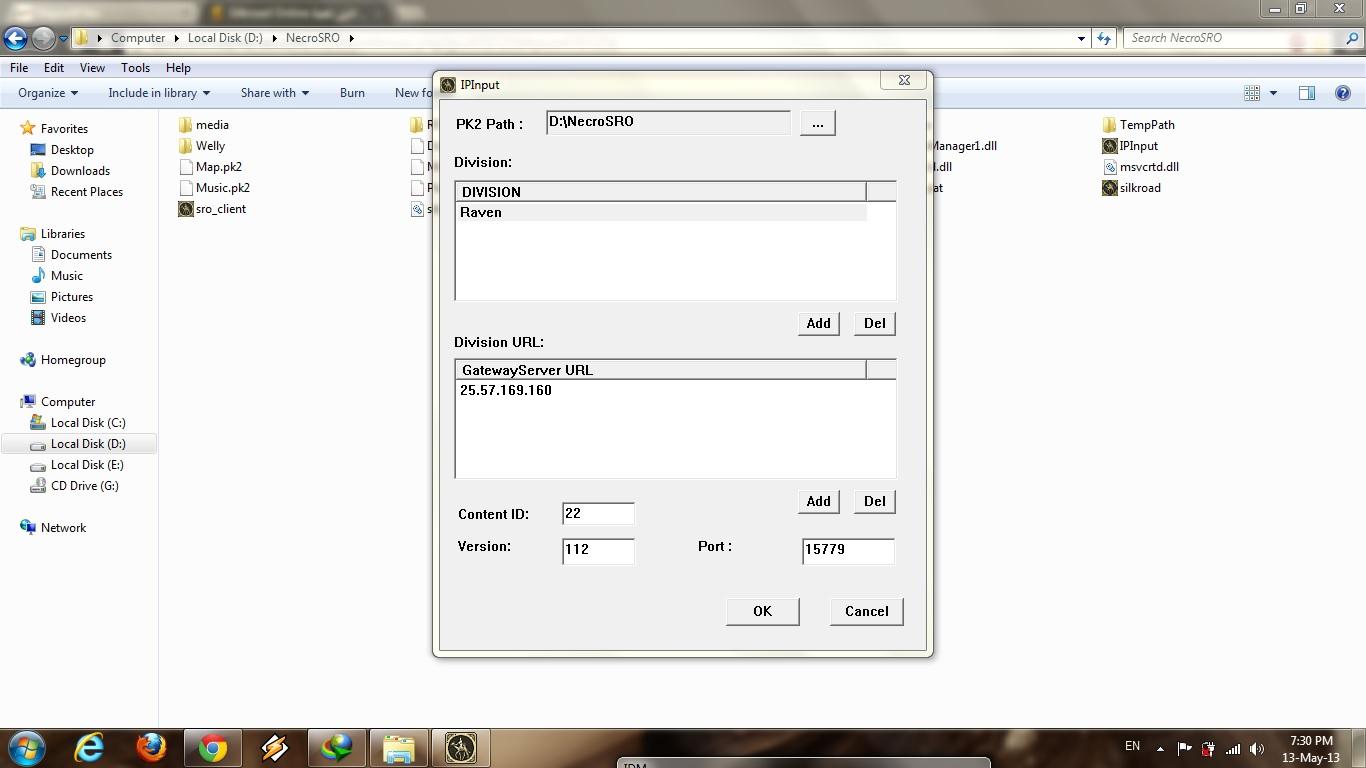The height and width of the screenshot is (768, 1366).
Task: Select the 25.57.169.160 gateway URL row
Action: 662,390
